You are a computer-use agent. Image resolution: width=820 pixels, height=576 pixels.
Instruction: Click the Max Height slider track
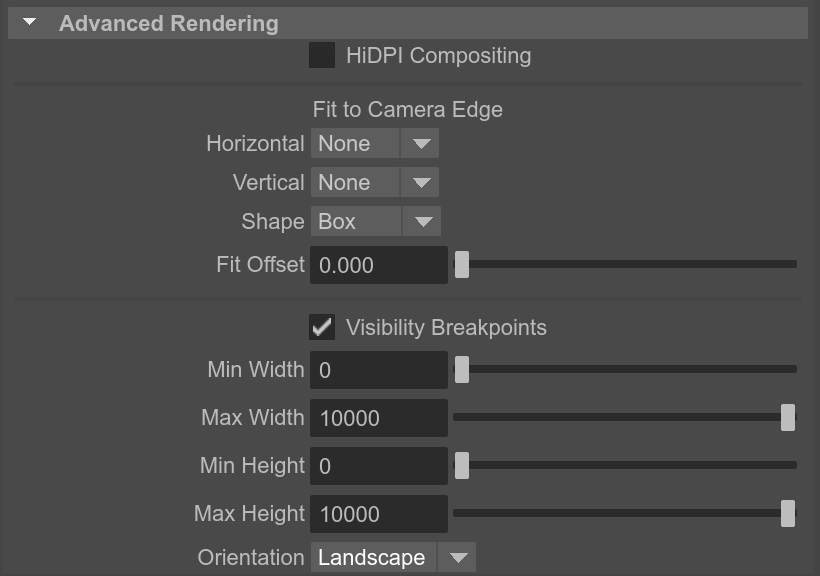[x=624, y=514]
